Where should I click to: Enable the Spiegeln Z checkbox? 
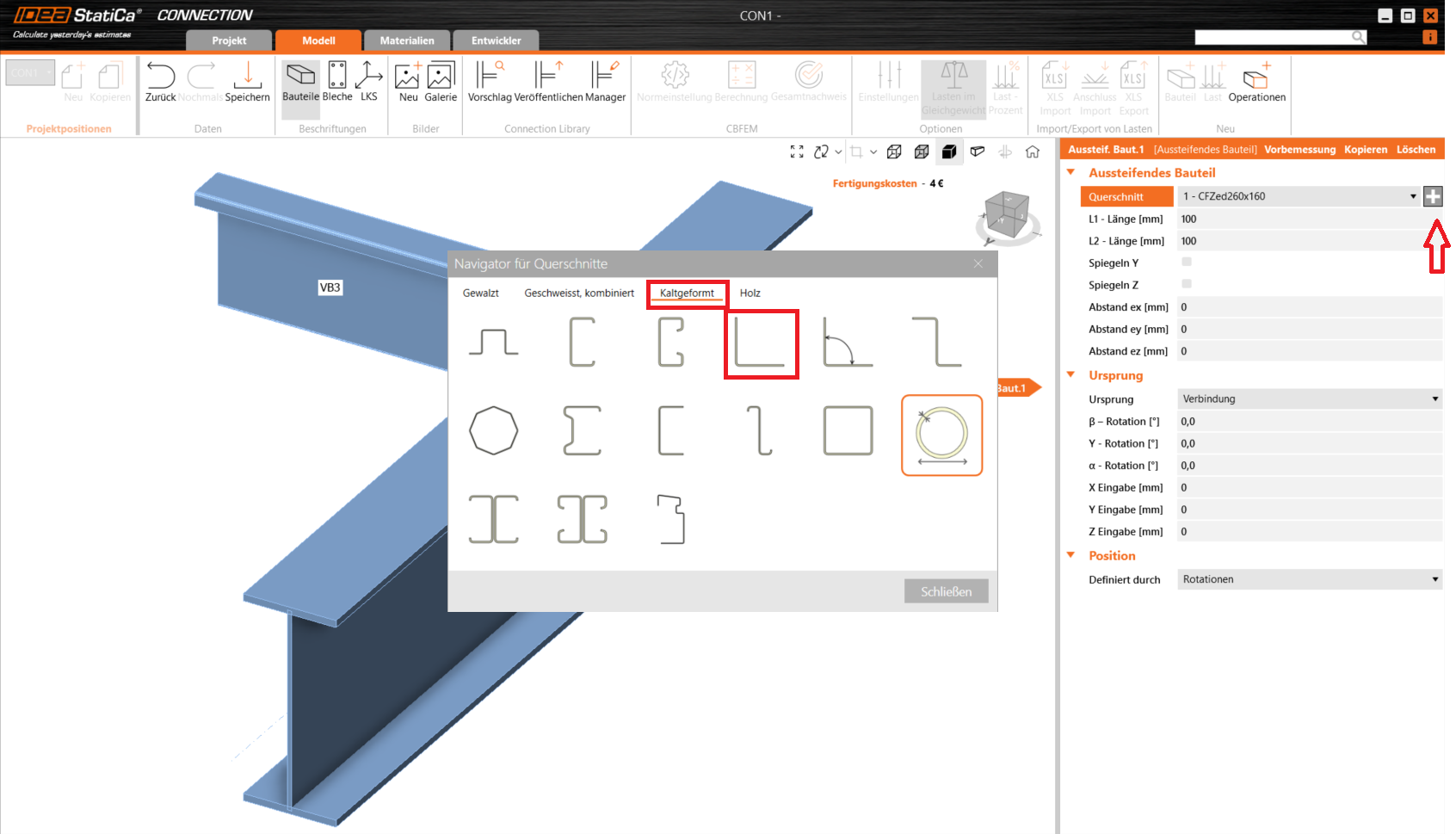click(x=1187, y=284)
